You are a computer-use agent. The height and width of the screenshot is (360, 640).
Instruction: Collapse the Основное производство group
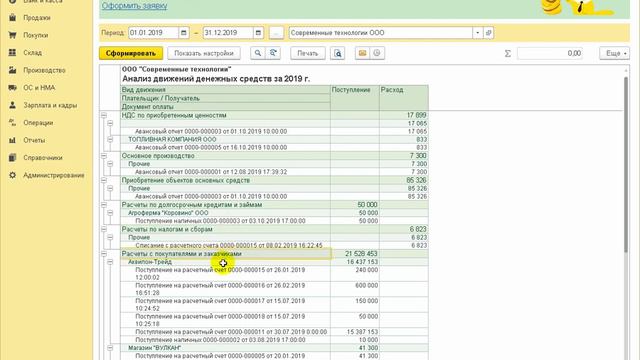pos(104,156)
